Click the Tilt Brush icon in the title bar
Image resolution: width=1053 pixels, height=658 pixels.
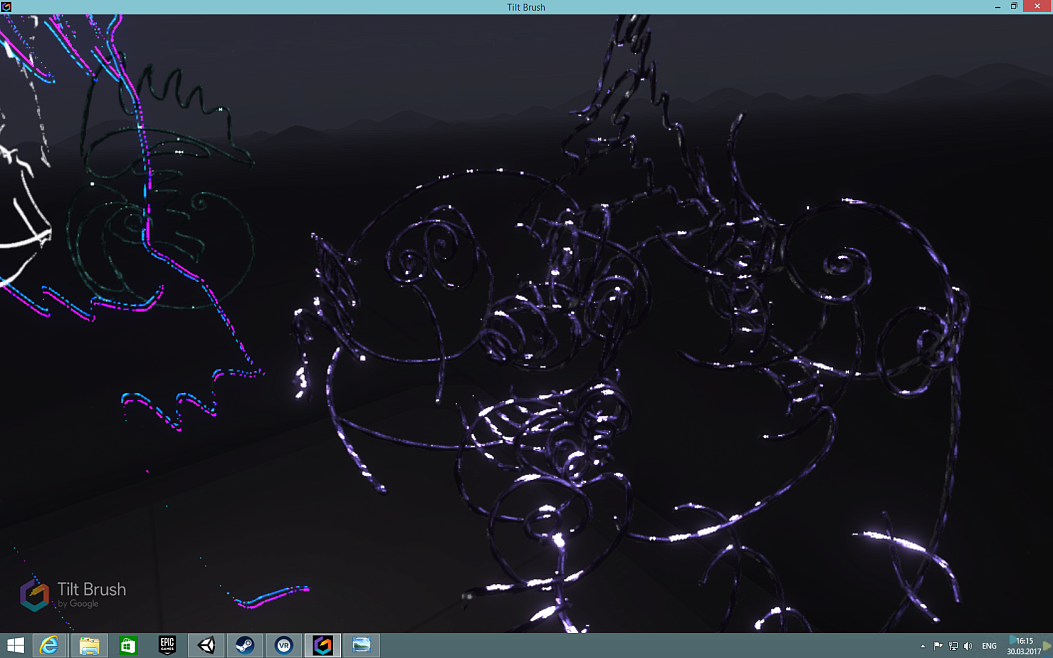click(x=6, y=7)
